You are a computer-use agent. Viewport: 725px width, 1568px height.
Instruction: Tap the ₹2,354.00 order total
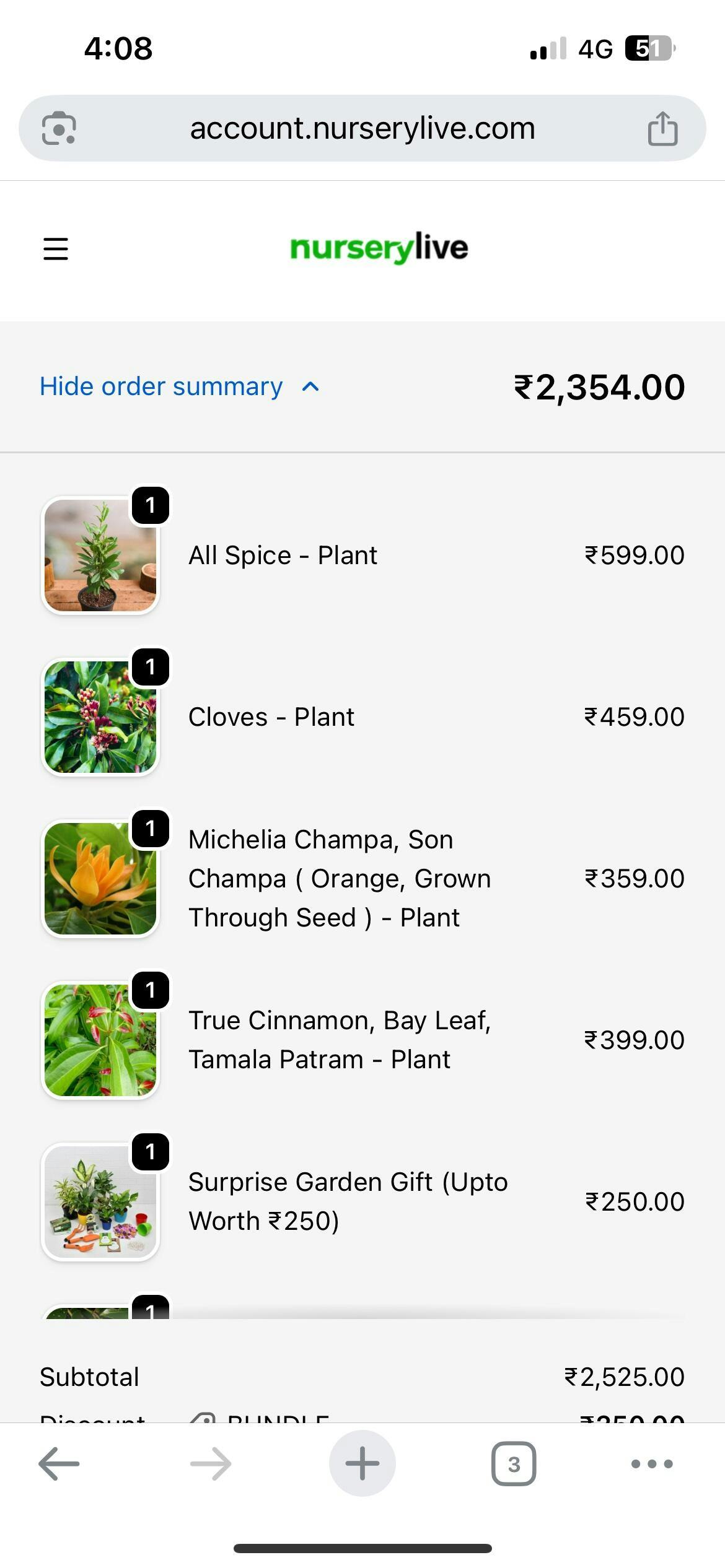(599, 388)
